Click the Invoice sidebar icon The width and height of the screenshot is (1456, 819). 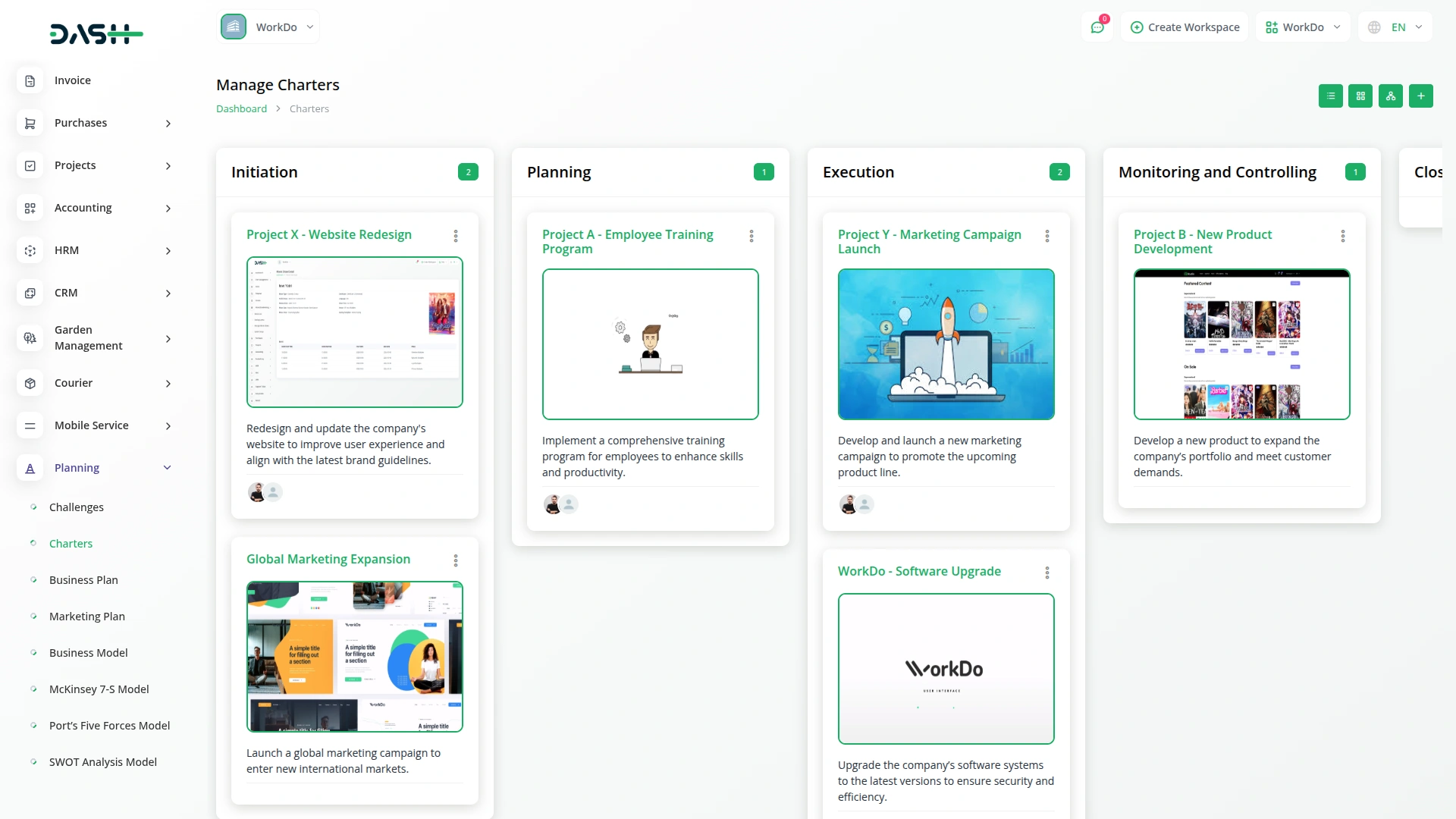(x=30, y=80)
